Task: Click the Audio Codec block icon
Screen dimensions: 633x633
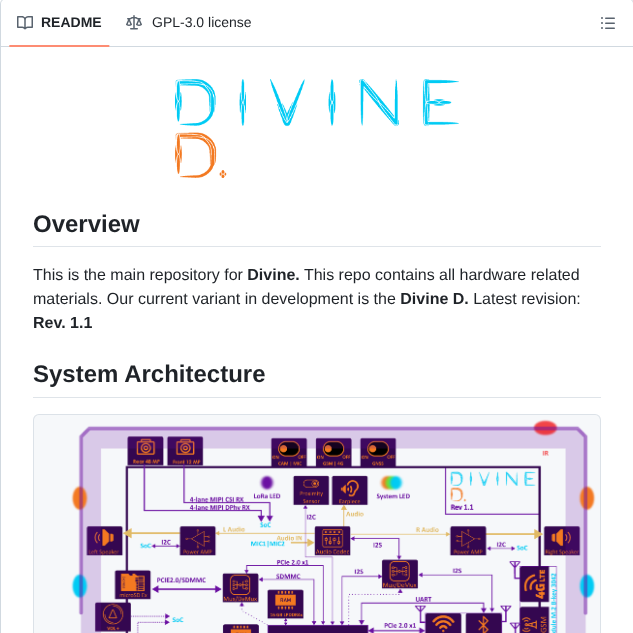Action: 332,541
